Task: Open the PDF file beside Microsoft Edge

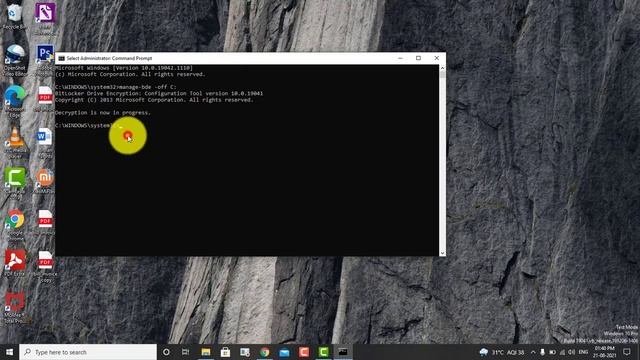Action: coord(45,99)
